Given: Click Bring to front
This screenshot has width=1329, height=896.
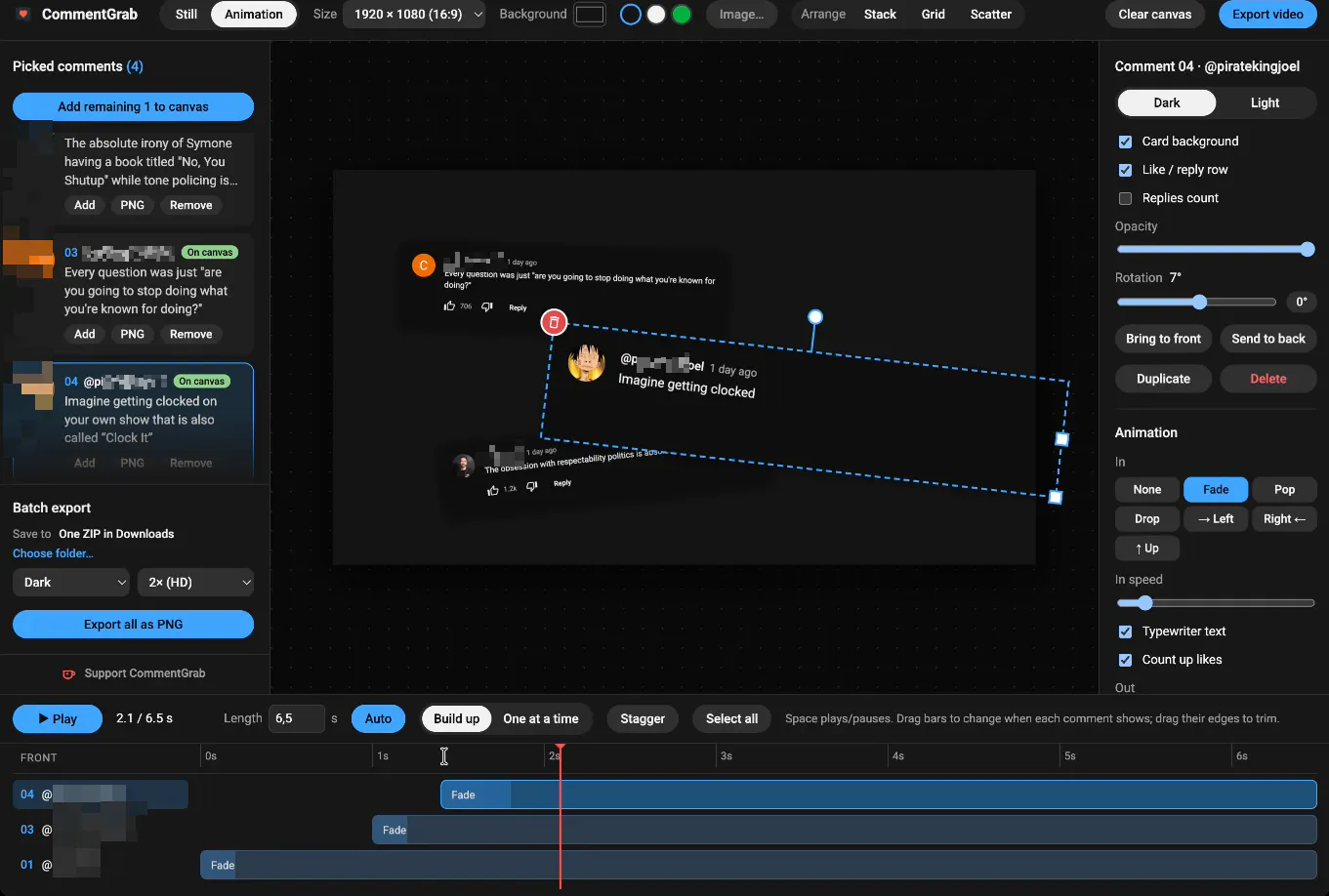Looking at the screenshot, I should (x=1163, y=339).
